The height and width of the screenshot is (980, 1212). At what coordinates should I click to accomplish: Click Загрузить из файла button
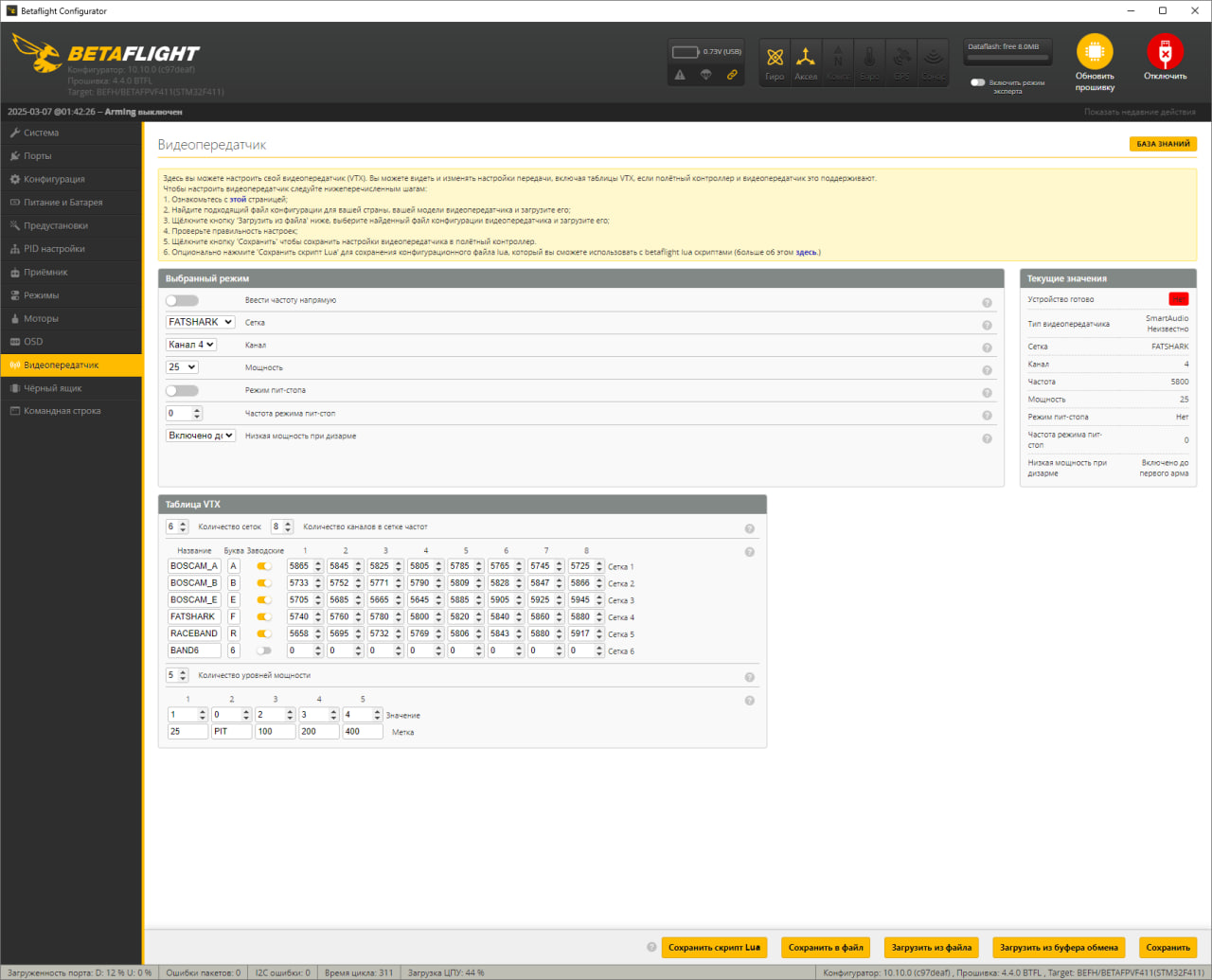click(x=932, y=948)
